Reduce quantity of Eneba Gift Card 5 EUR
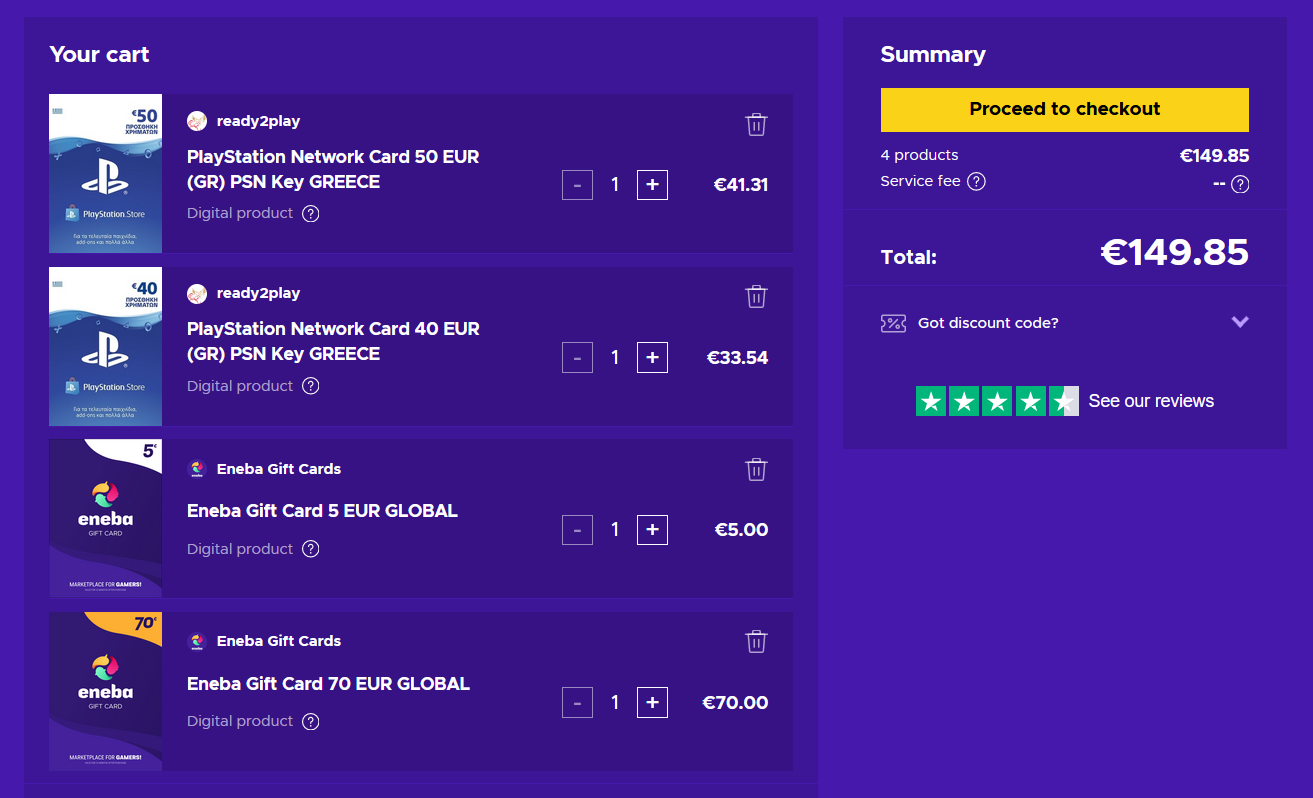This screenshot has width=1313, height=798. [577, 530]
